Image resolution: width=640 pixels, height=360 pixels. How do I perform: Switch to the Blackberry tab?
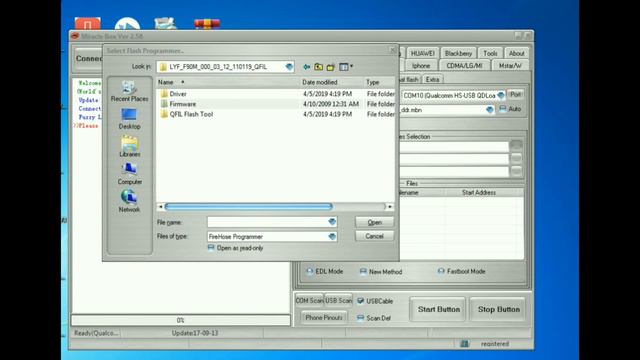pyautogui.click(x=458, y=53)
